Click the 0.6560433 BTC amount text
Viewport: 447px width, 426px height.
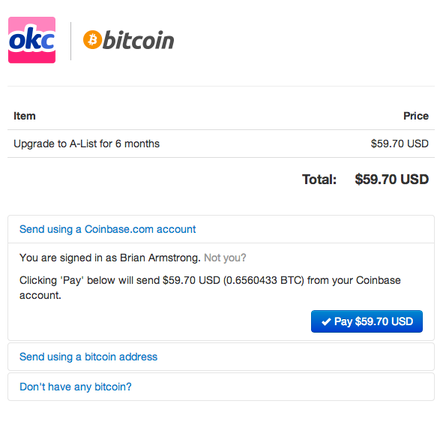pos(264,280)
